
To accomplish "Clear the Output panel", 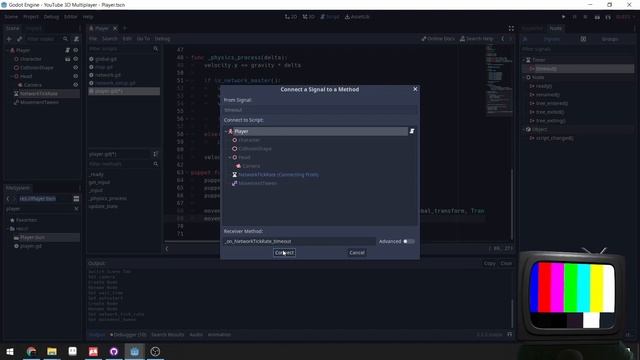I will click(506, 263).
